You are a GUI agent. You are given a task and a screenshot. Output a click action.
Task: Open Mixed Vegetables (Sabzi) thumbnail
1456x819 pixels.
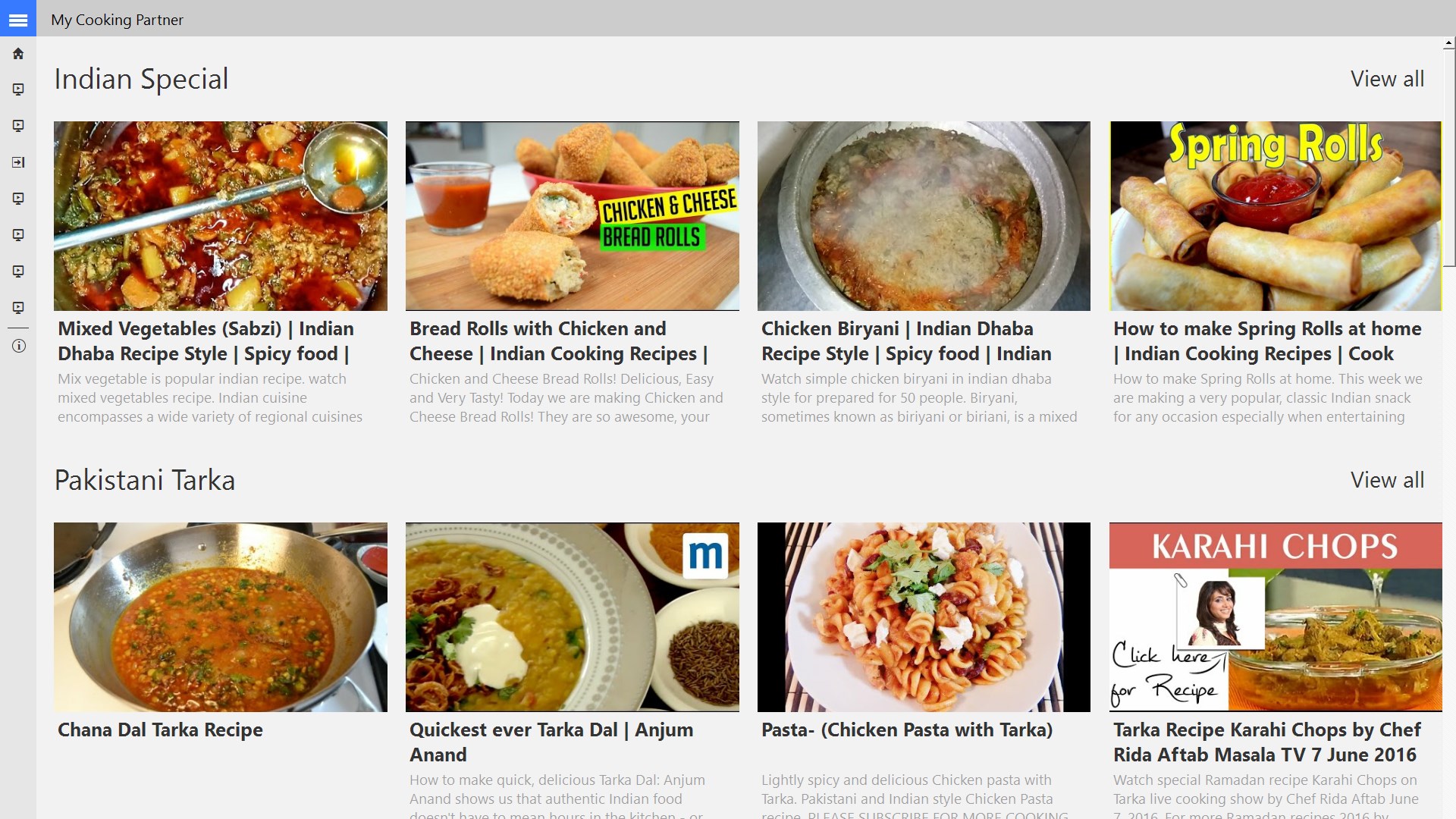[x=220, y=216]
